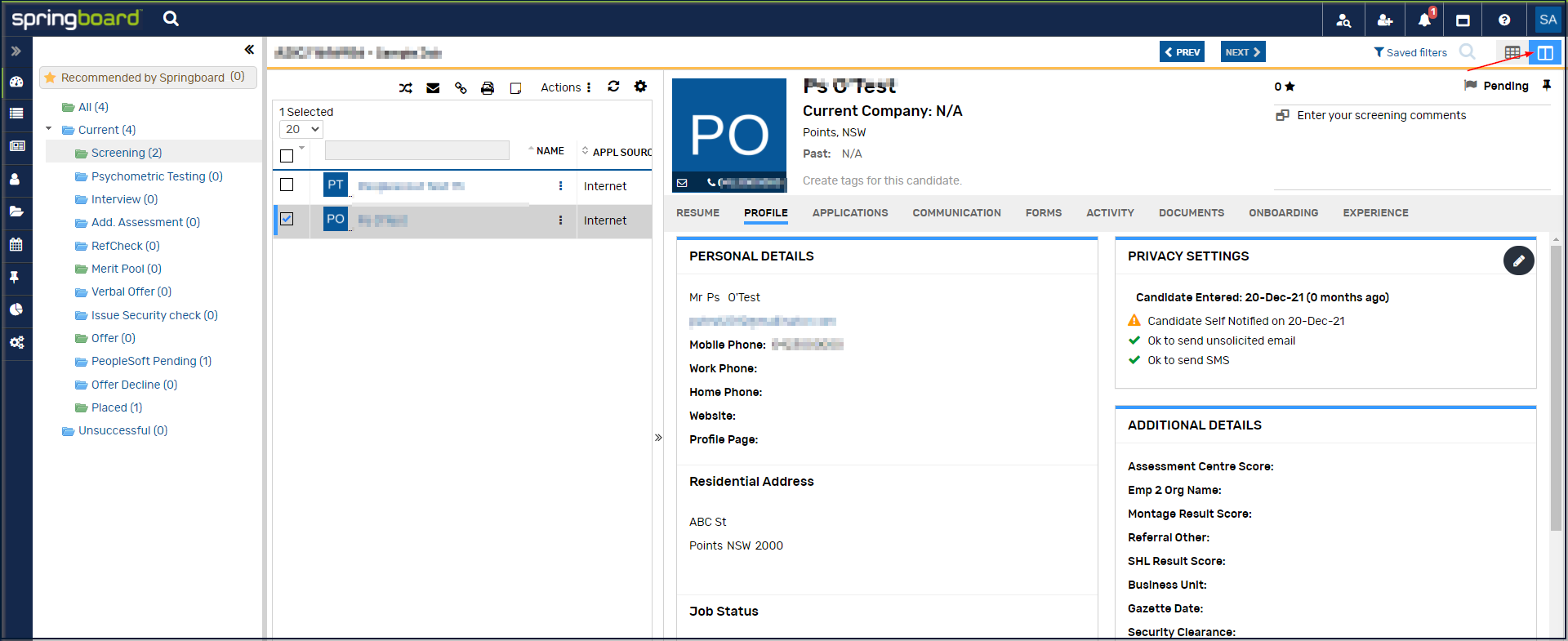Screen dimensions: 1568x641
Task: Open the RESUME tab
Action: [697, 212]
